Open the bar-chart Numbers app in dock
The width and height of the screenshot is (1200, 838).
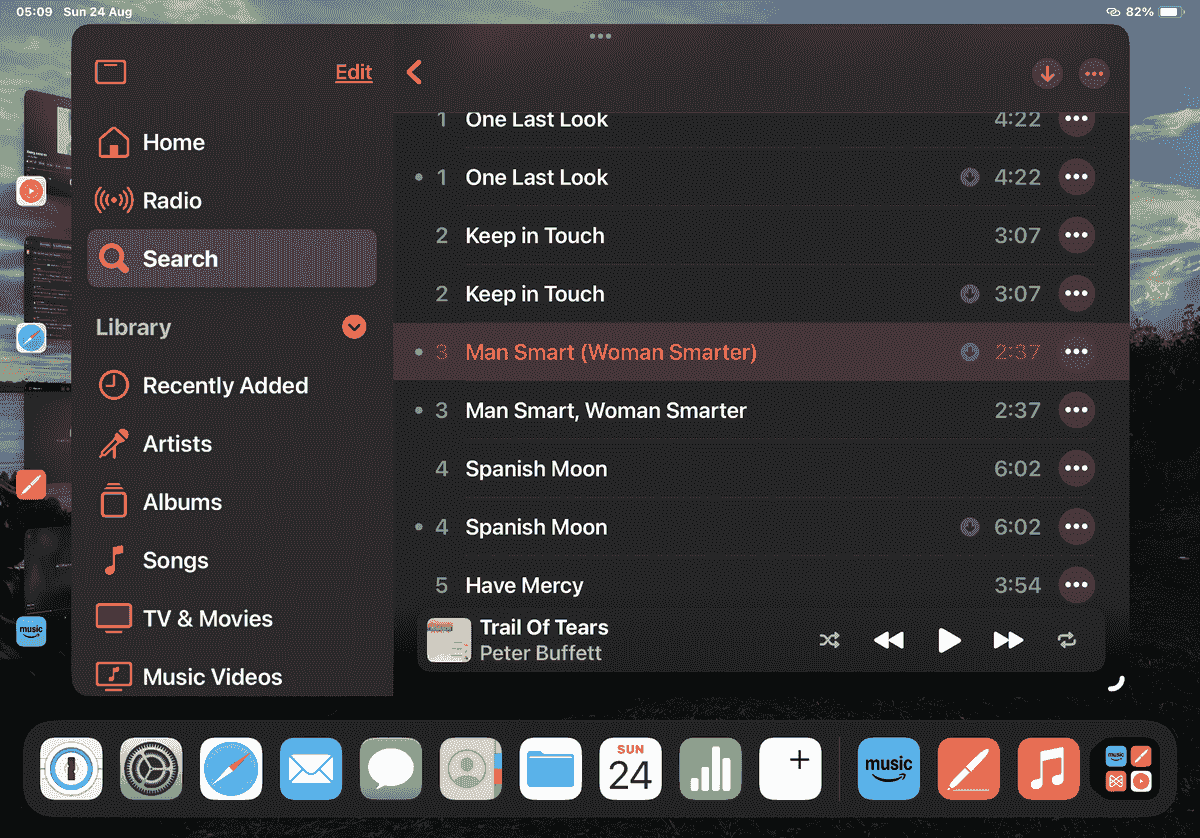pos(711,769)
